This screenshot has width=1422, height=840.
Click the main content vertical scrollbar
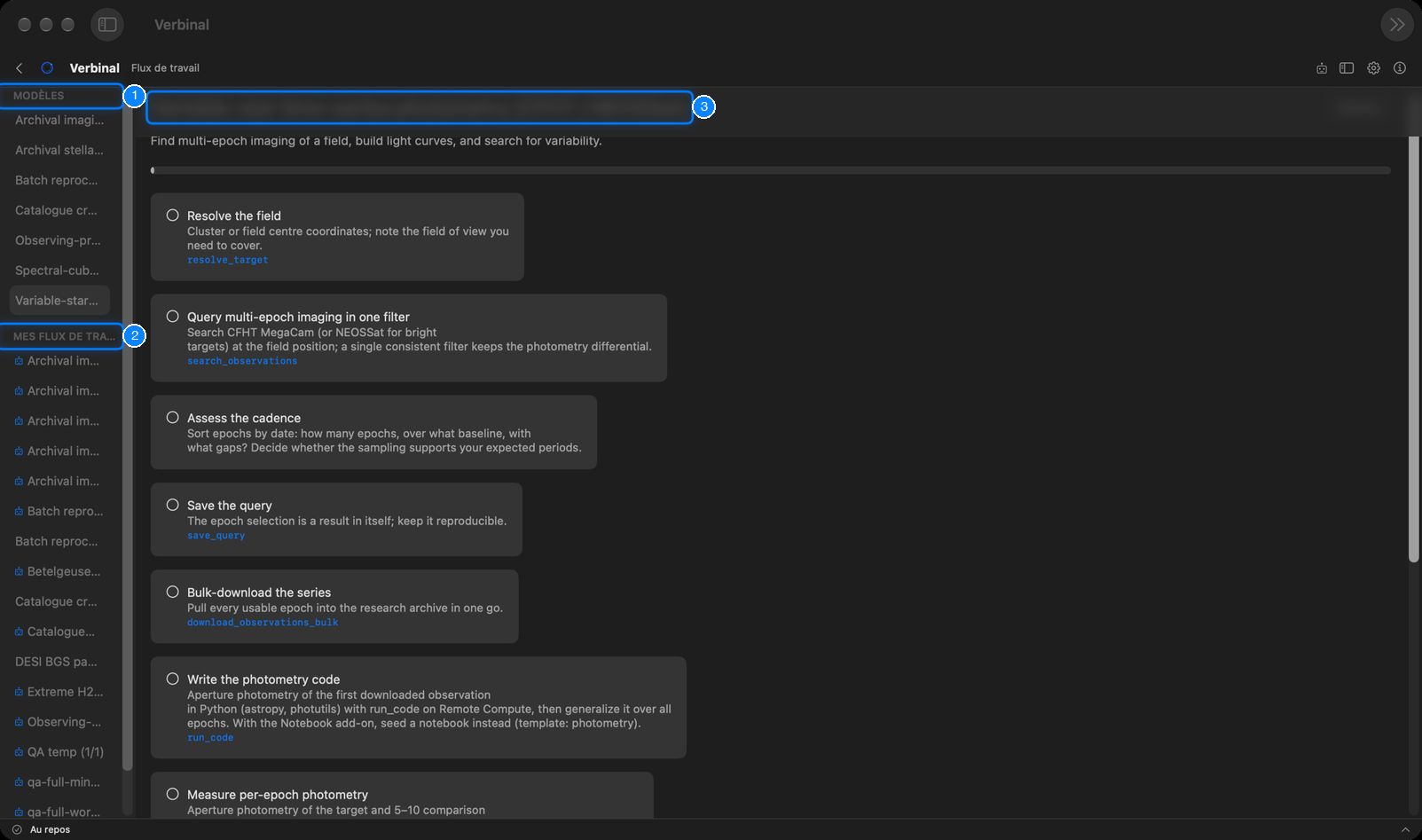[1414, 349]
